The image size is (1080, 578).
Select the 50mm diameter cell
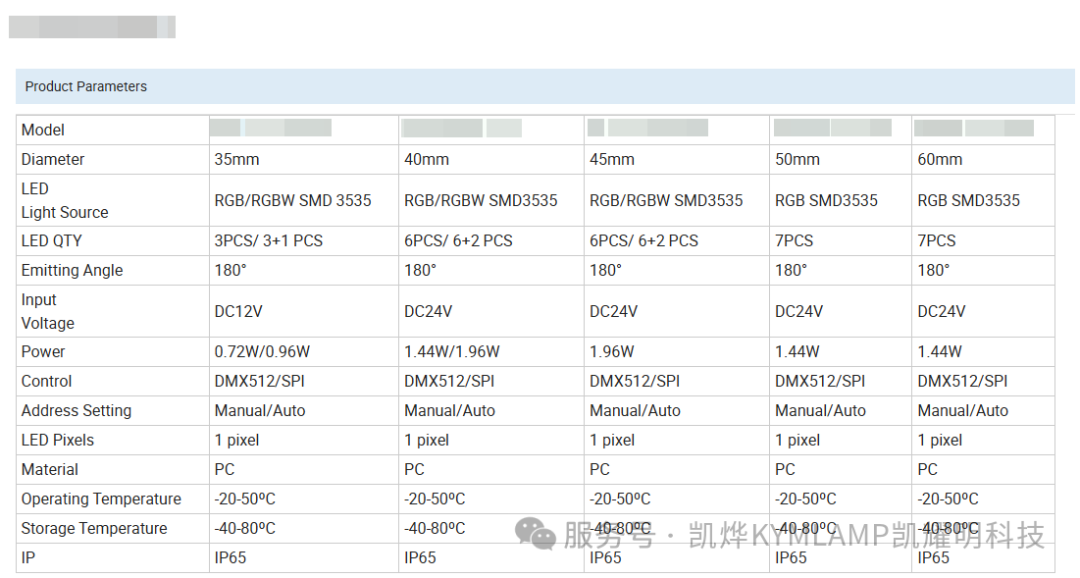point(840,159)
